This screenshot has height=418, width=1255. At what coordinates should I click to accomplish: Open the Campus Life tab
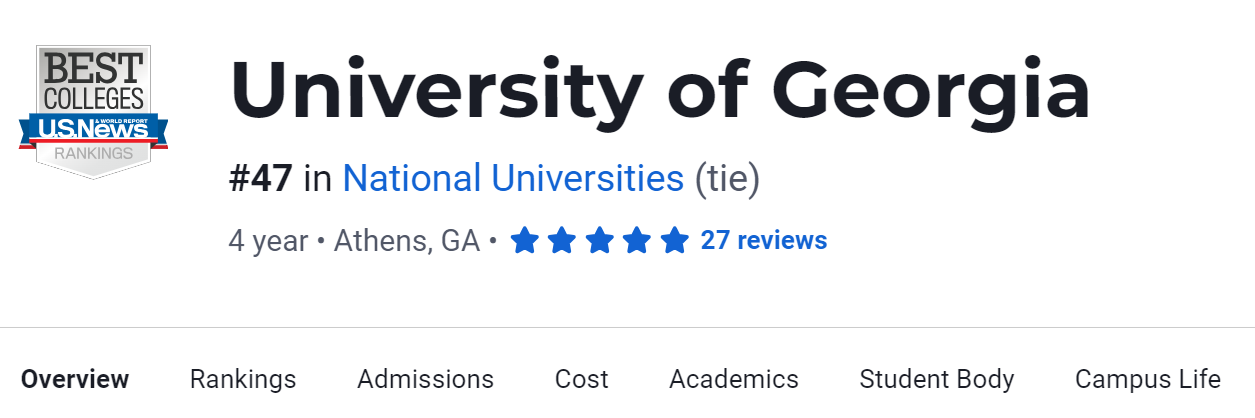[x=1147, y=380]
